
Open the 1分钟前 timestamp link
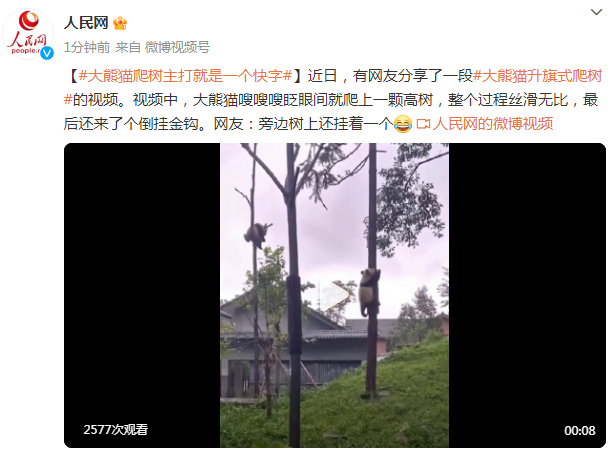pyautogui.click(x=87, y=47)
